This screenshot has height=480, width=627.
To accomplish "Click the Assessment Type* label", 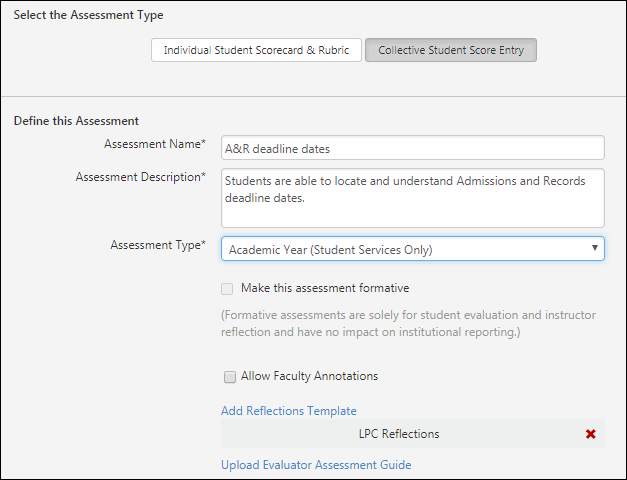I will 158,245.
